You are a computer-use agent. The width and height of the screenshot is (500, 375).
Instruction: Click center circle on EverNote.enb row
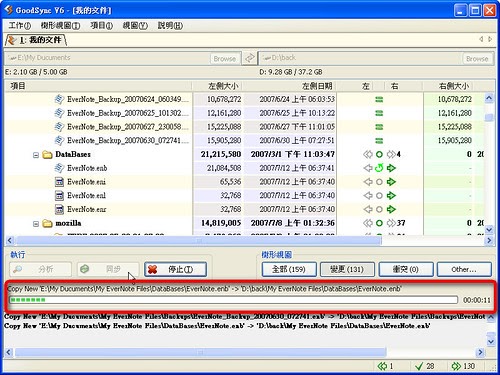379,168
